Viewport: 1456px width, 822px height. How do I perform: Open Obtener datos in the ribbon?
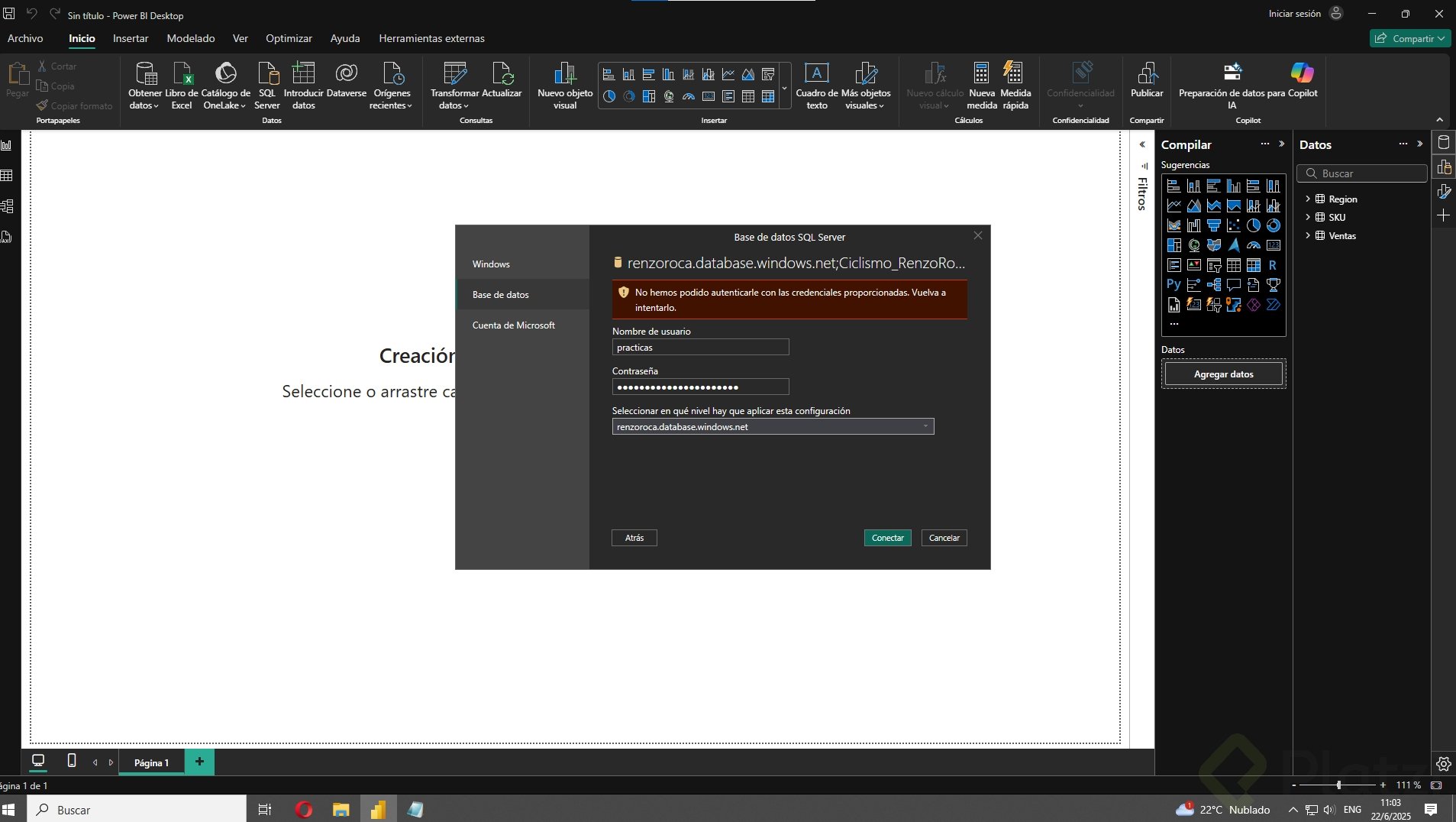point(144,86)
